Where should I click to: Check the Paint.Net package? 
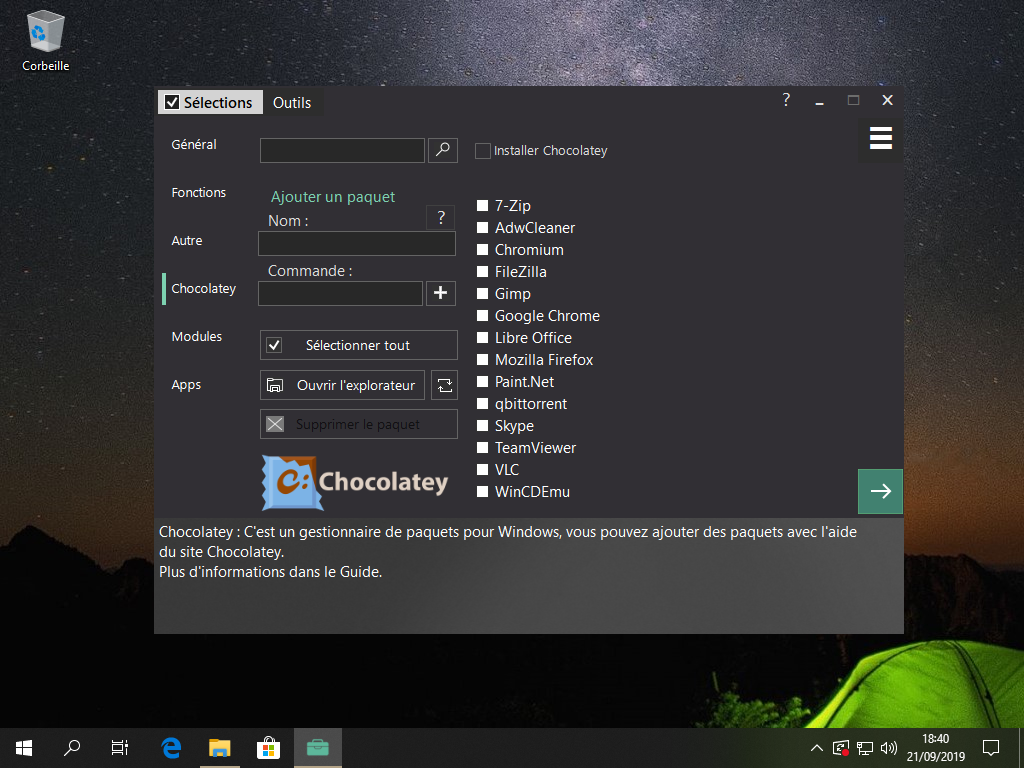[483, 381]
